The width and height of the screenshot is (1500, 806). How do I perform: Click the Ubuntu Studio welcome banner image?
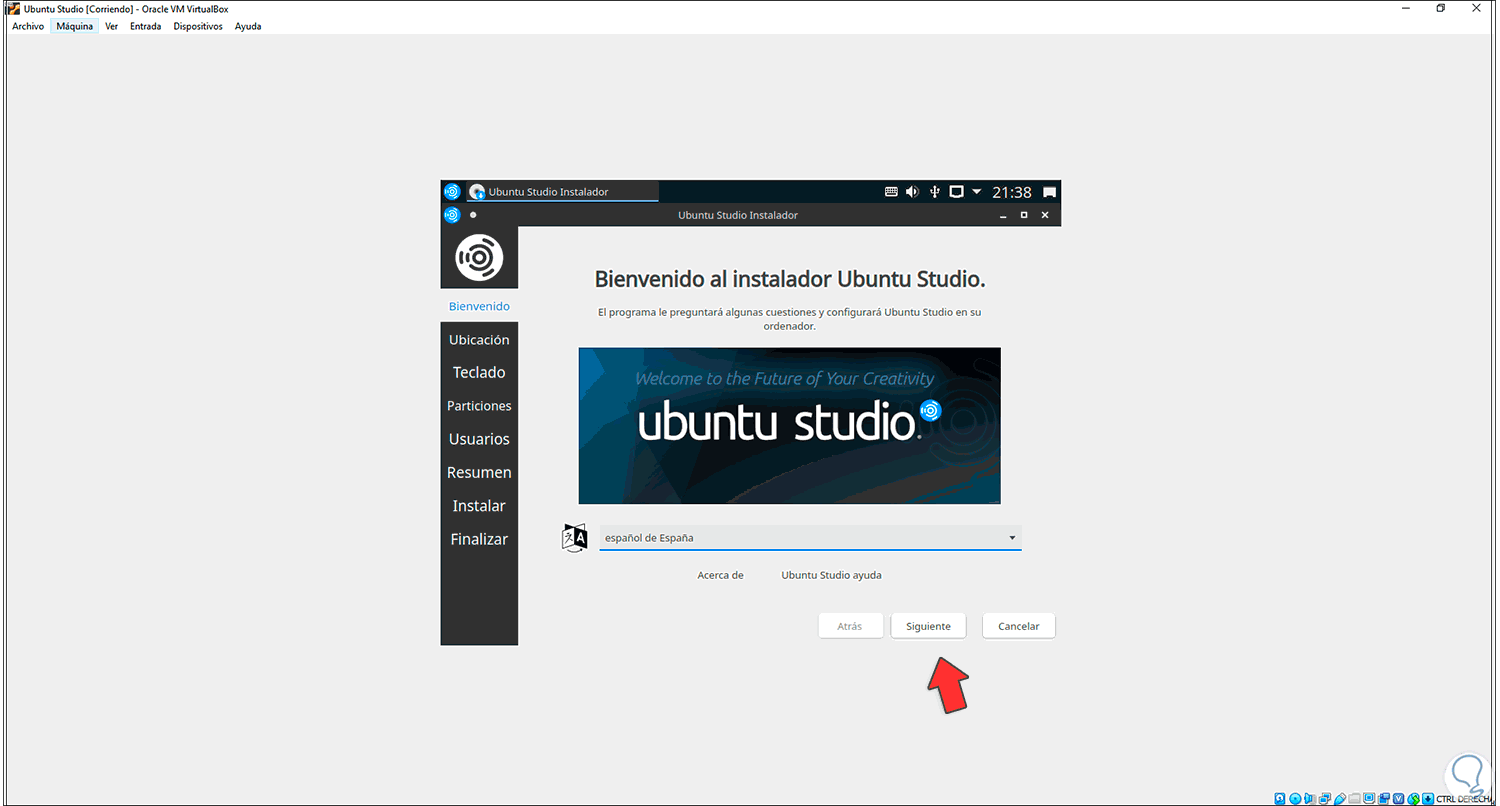point(790,426)
